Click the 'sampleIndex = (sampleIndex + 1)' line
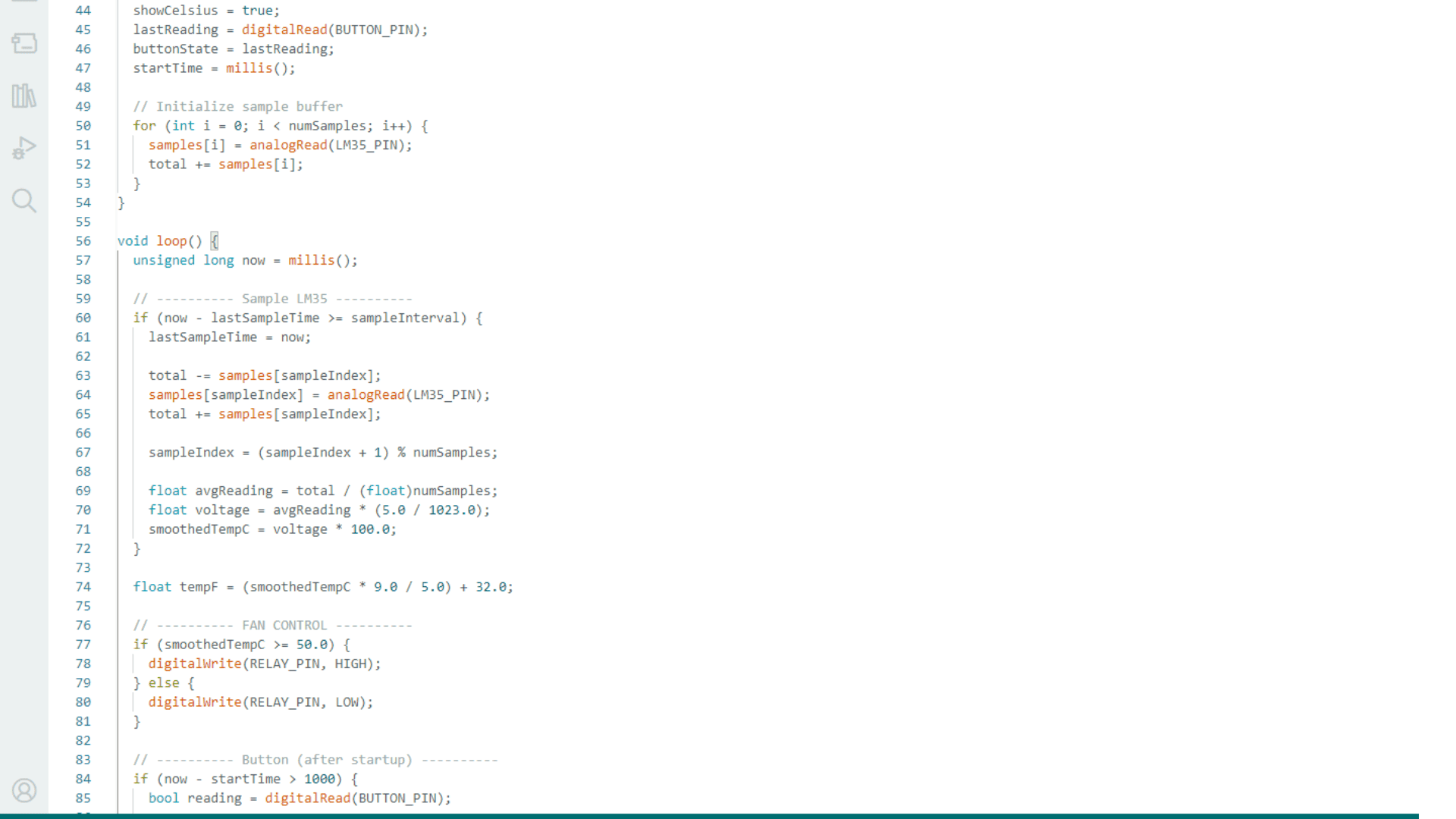1456x819 pixels. [323, 453]
